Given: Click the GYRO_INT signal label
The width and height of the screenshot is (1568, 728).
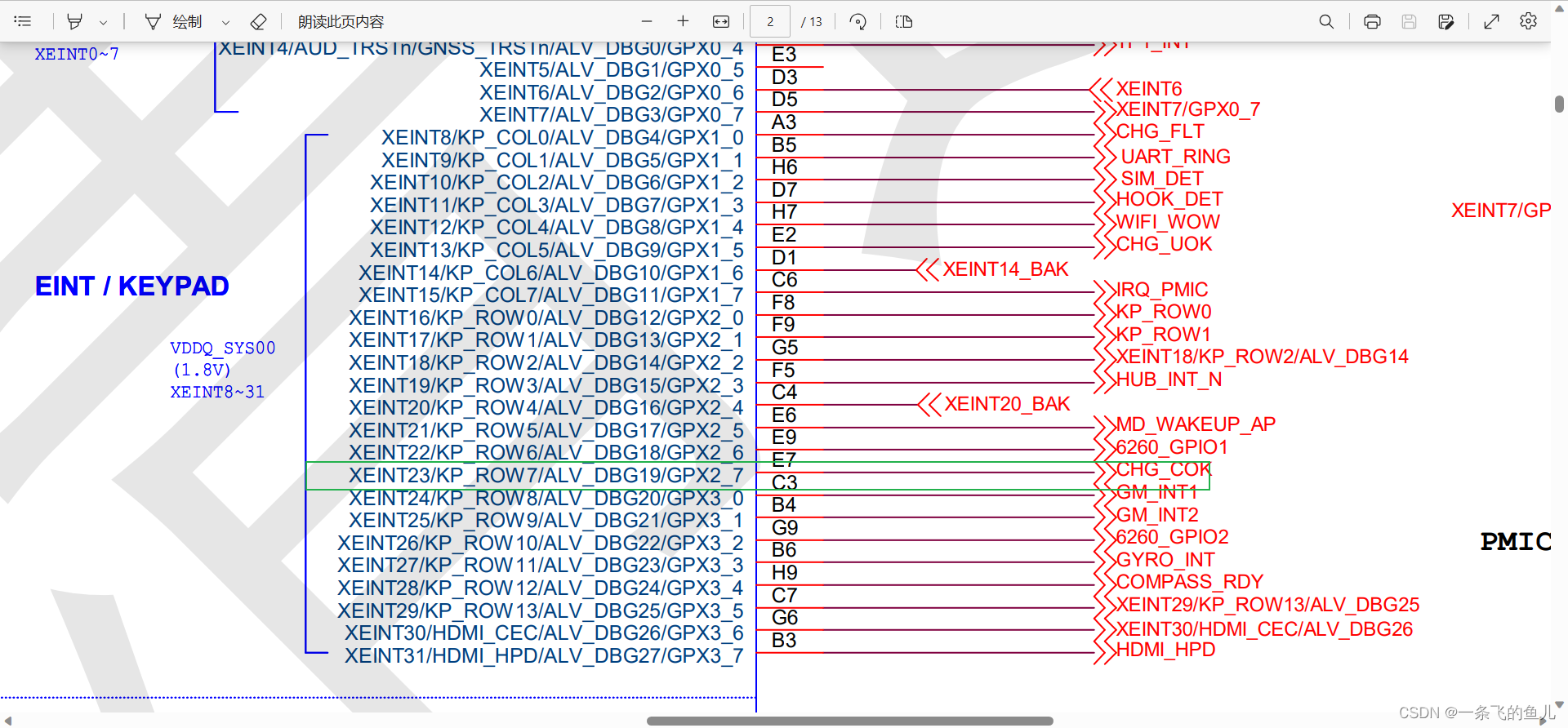Looking at the screenshot, I should tap(1165, 560).
